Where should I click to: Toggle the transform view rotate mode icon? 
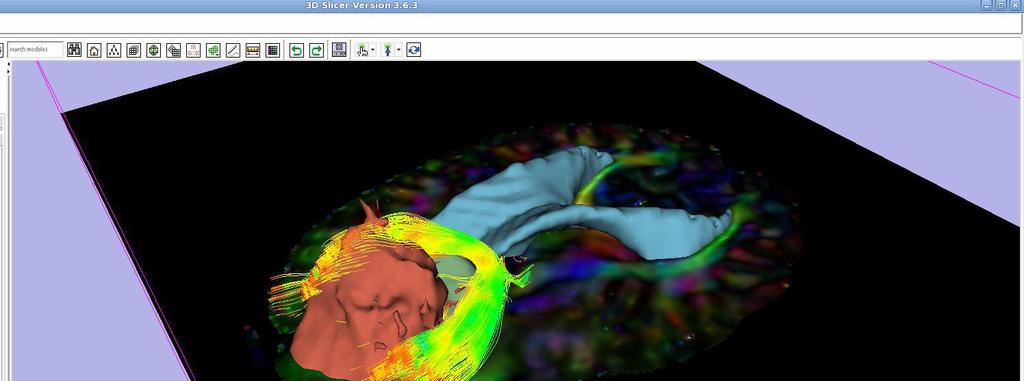(413, 50)
